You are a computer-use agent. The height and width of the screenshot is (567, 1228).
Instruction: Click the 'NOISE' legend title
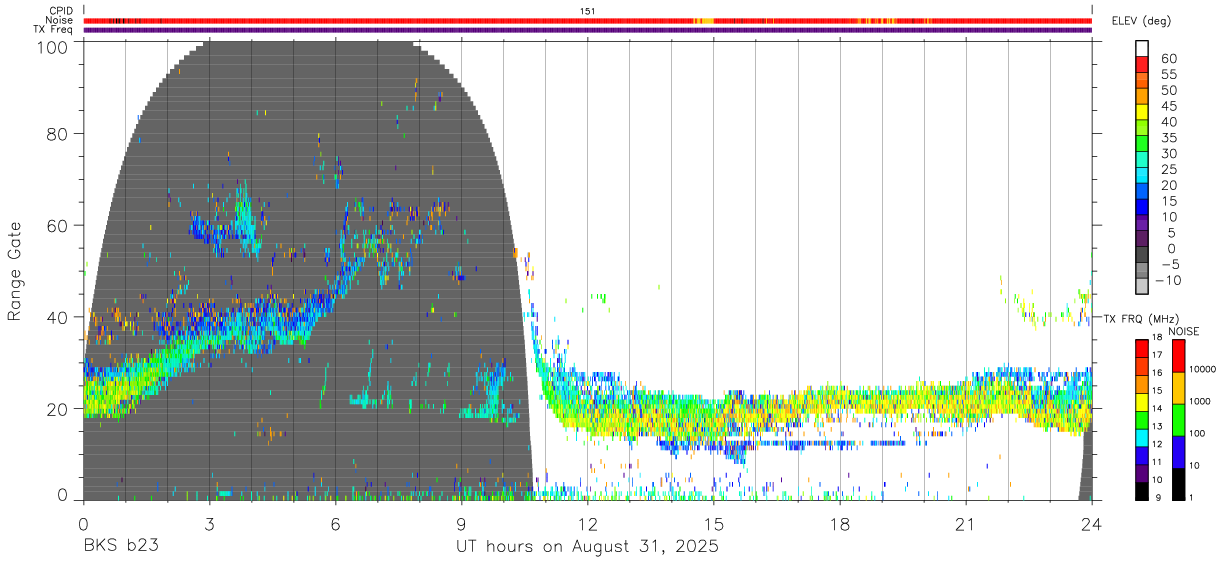1183,331
